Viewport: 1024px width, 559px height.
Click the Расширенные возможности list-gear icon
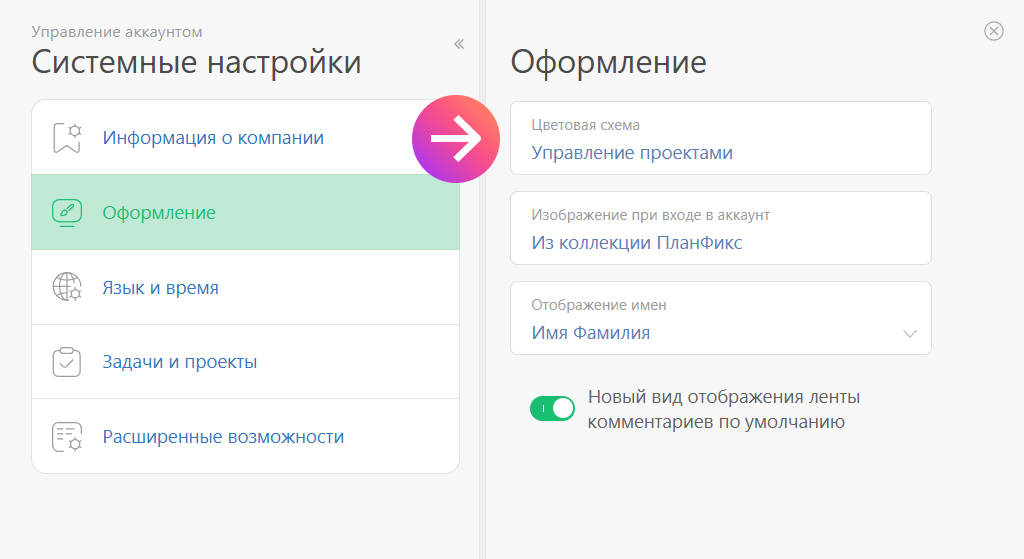[67, 437]
